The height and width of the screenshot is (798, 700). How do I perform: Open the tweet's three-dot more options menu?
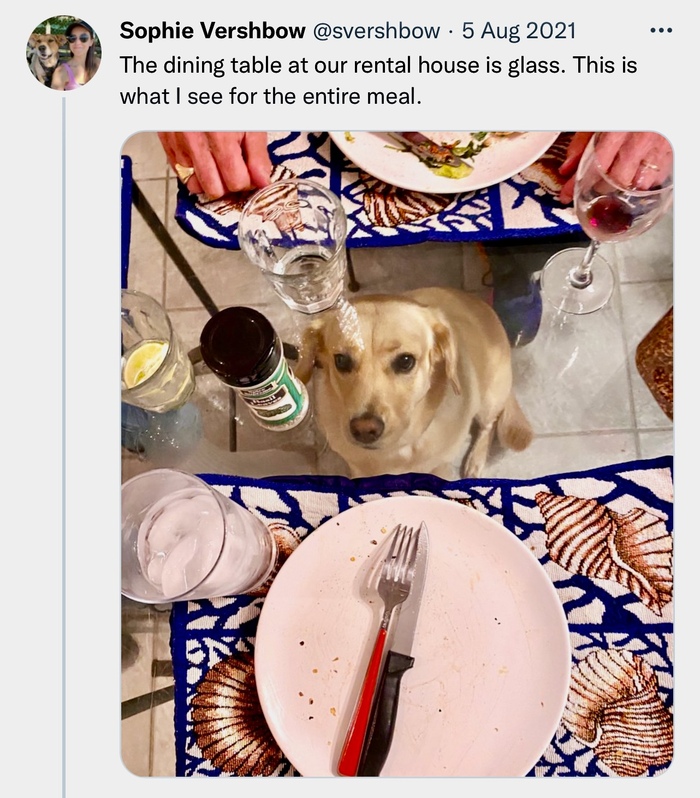pyautogui.click(x=661, y=30)
